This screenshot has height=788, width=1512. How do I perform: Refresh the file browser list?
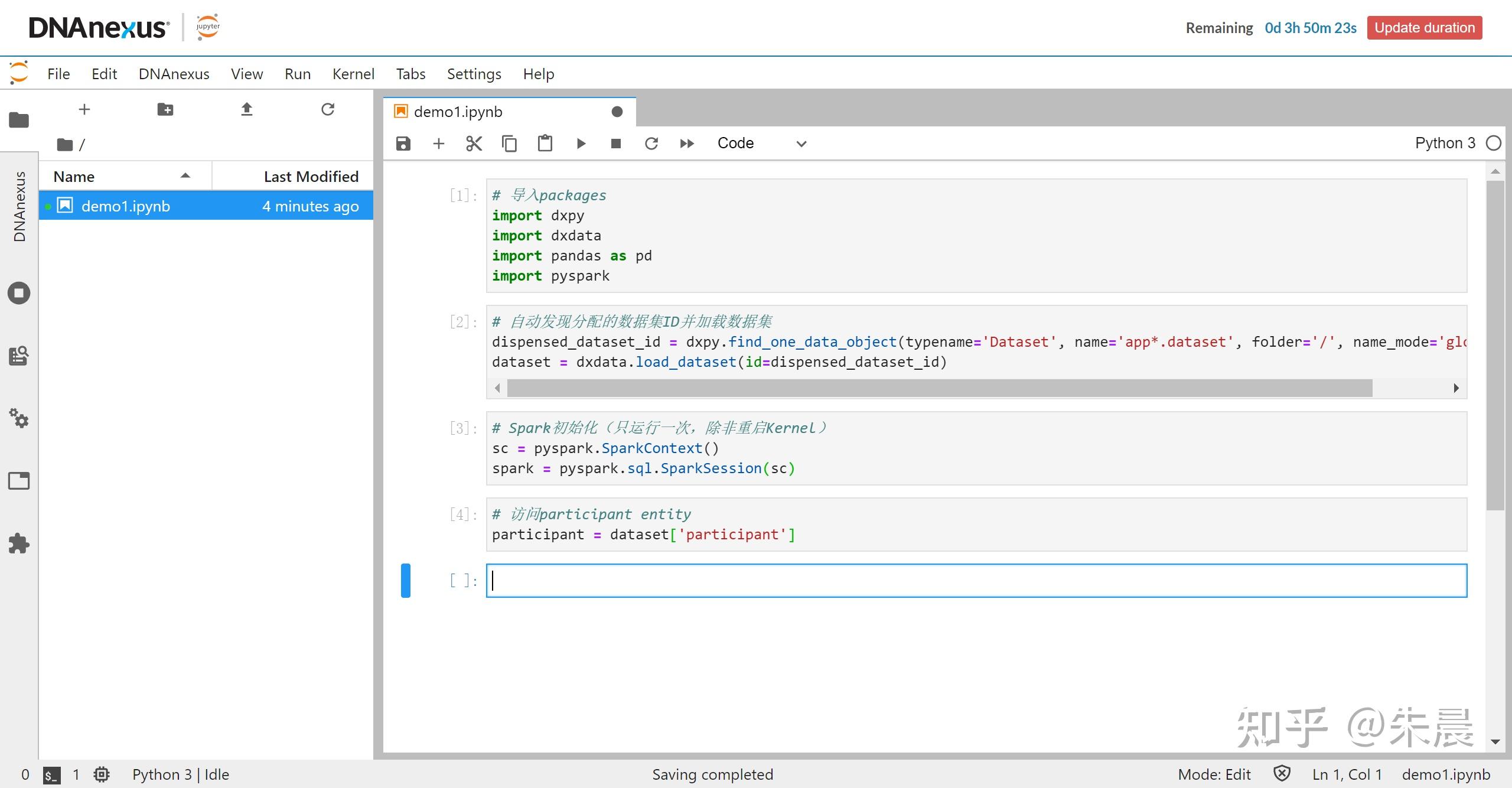coord(328,109)
